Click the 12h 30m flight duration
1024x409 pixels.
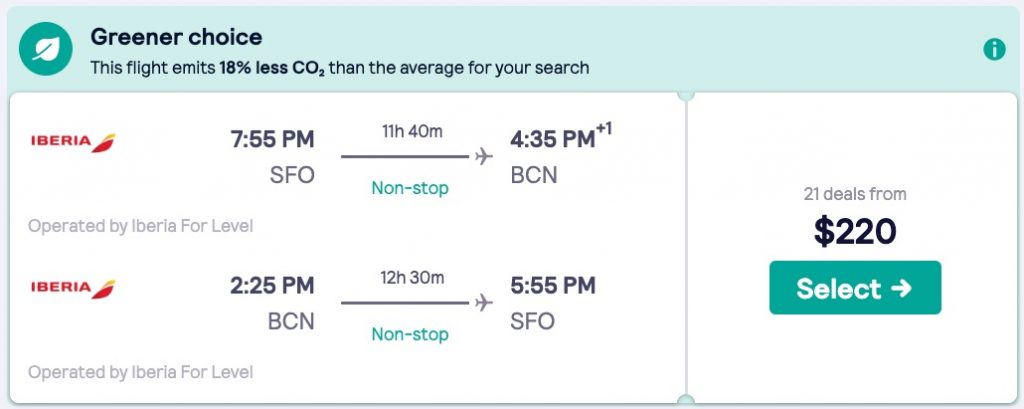pos(411,277)
